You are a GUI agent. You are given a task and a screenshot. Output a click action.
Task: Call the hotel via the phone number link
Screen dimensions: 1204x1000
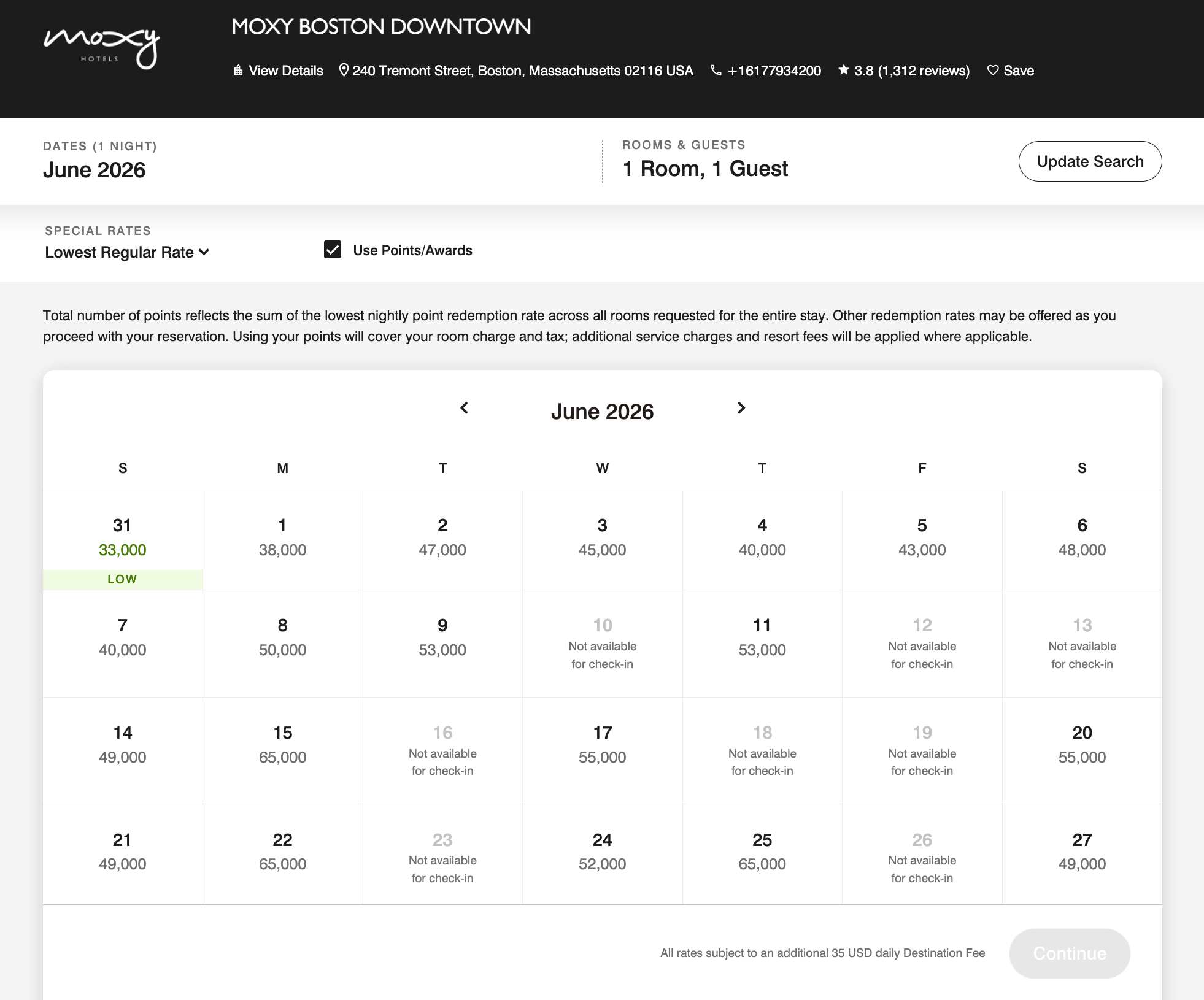click(x=774, y=70)
